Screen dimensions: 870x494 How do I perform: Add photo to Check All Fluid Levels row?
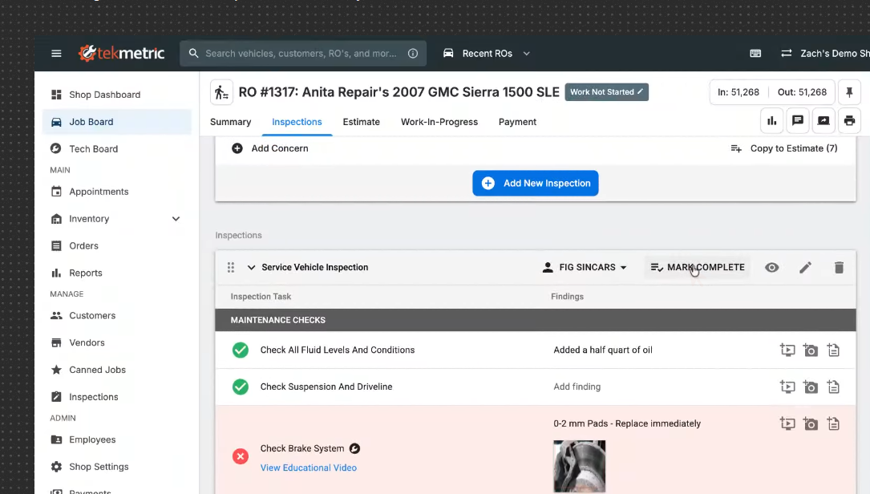[811, 350]
